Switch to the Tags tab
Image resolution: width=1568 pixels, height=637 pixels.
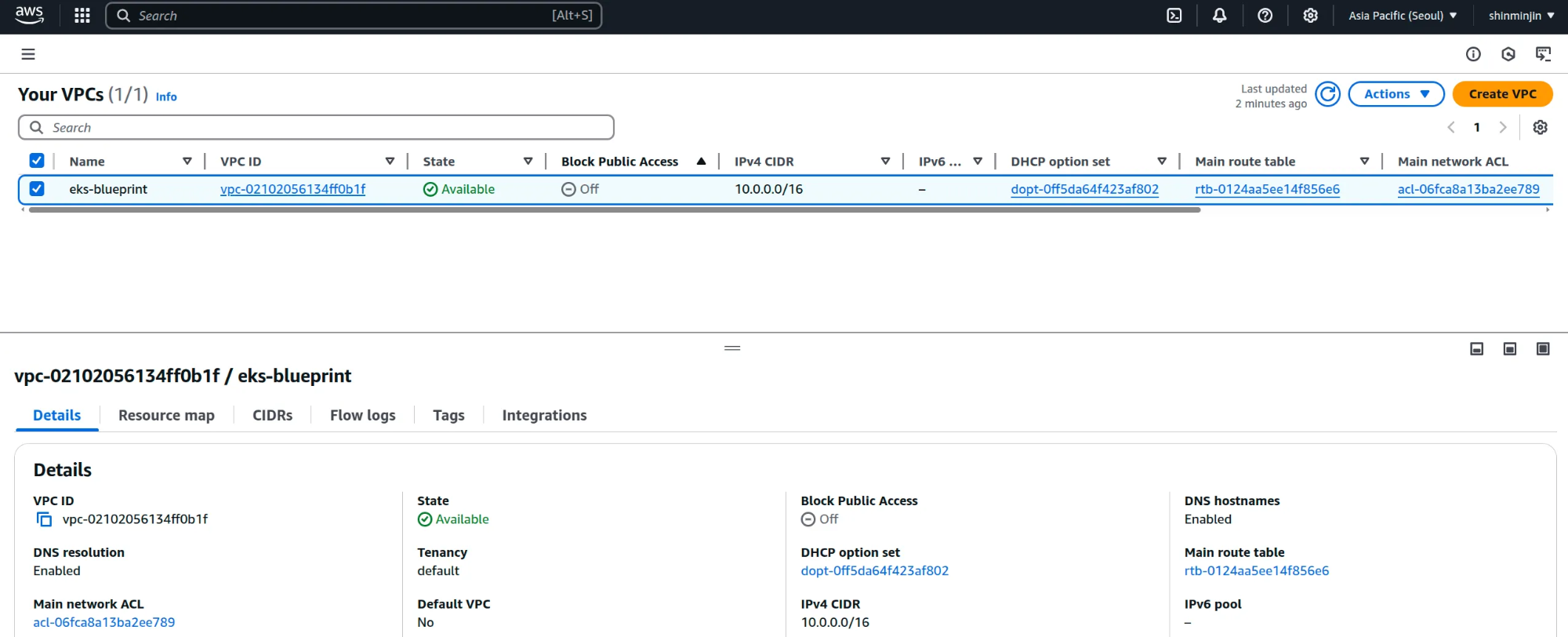448,415
